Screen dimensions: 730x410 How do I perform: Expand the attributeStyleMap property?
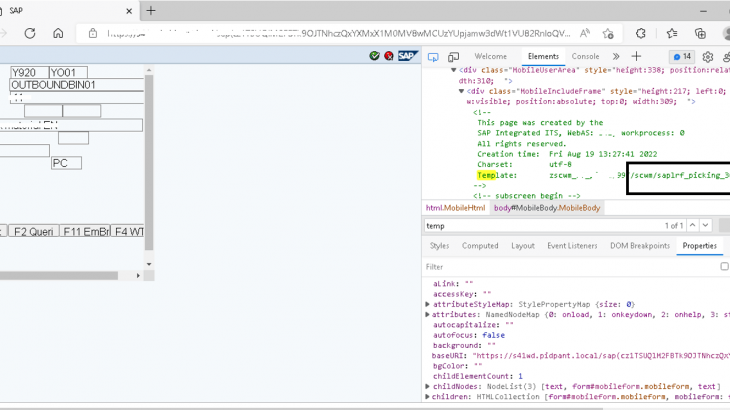pyautogui.click(x=428, y=304)
